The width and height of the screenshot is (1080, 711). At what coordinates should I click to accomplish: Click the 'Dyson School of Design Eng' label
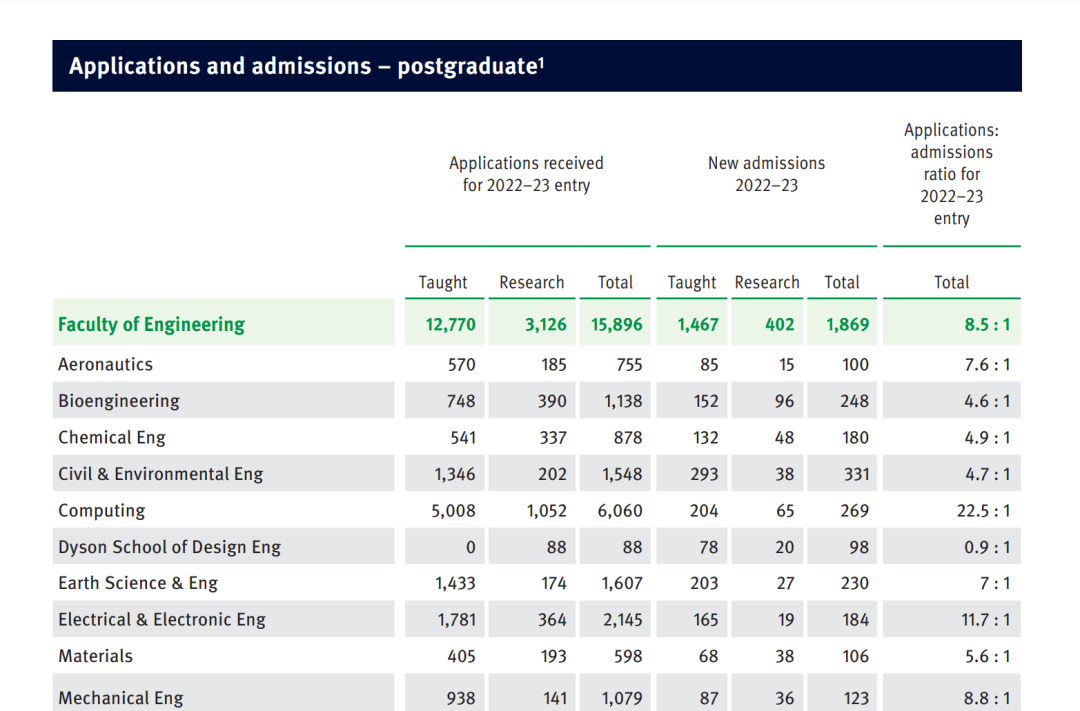click(x=169, y=547)
